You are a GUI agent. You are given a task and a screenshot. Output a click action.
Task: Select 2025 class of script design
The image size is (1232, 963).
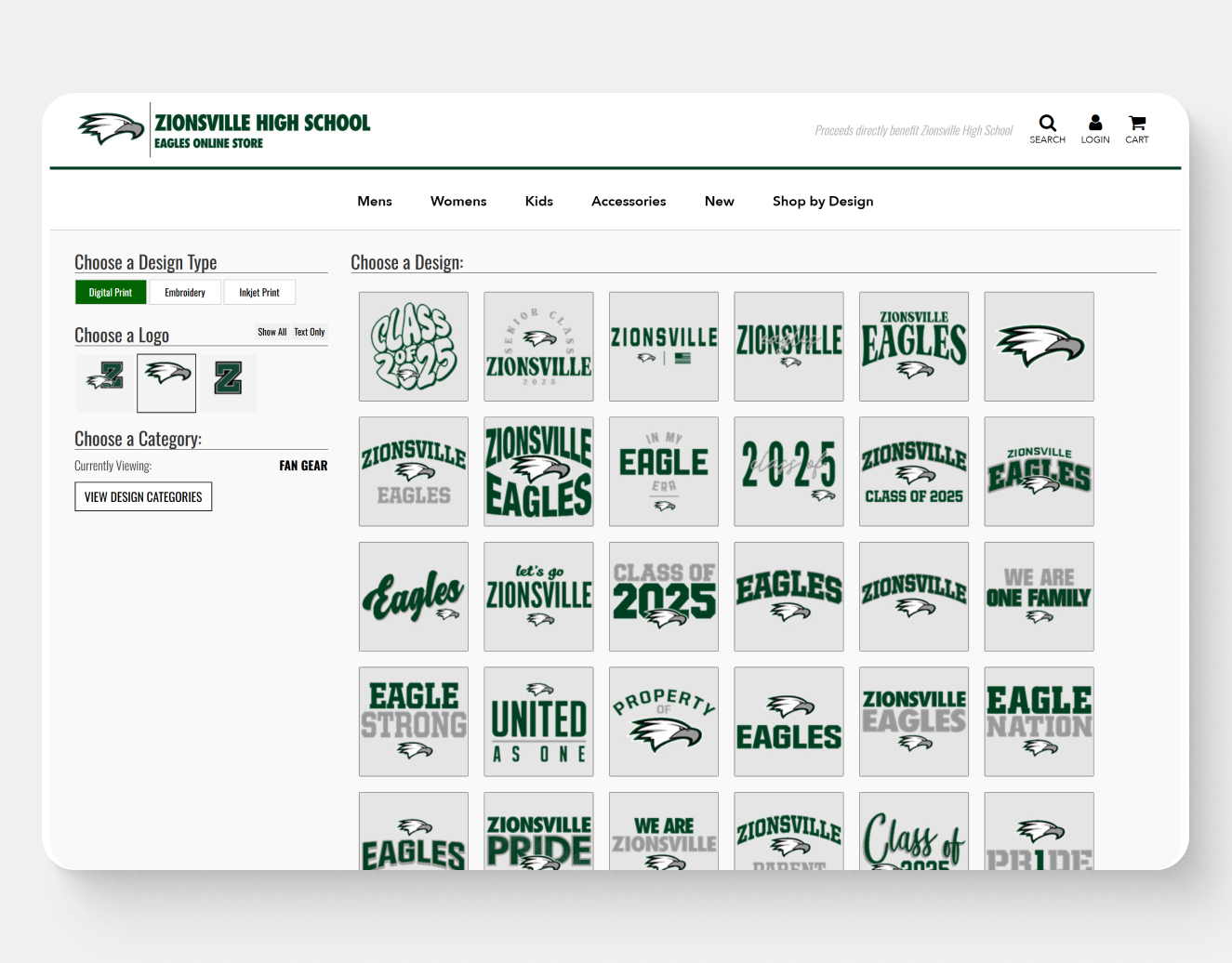(x=788, y=471)
